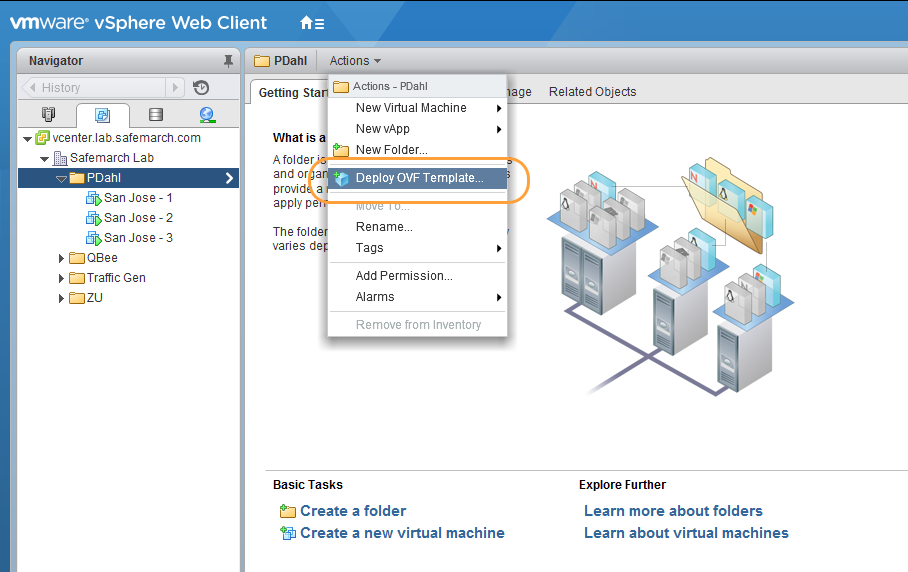
Task: Select the VMs and Templates navigator tab
Action: [x=101, y=115]
